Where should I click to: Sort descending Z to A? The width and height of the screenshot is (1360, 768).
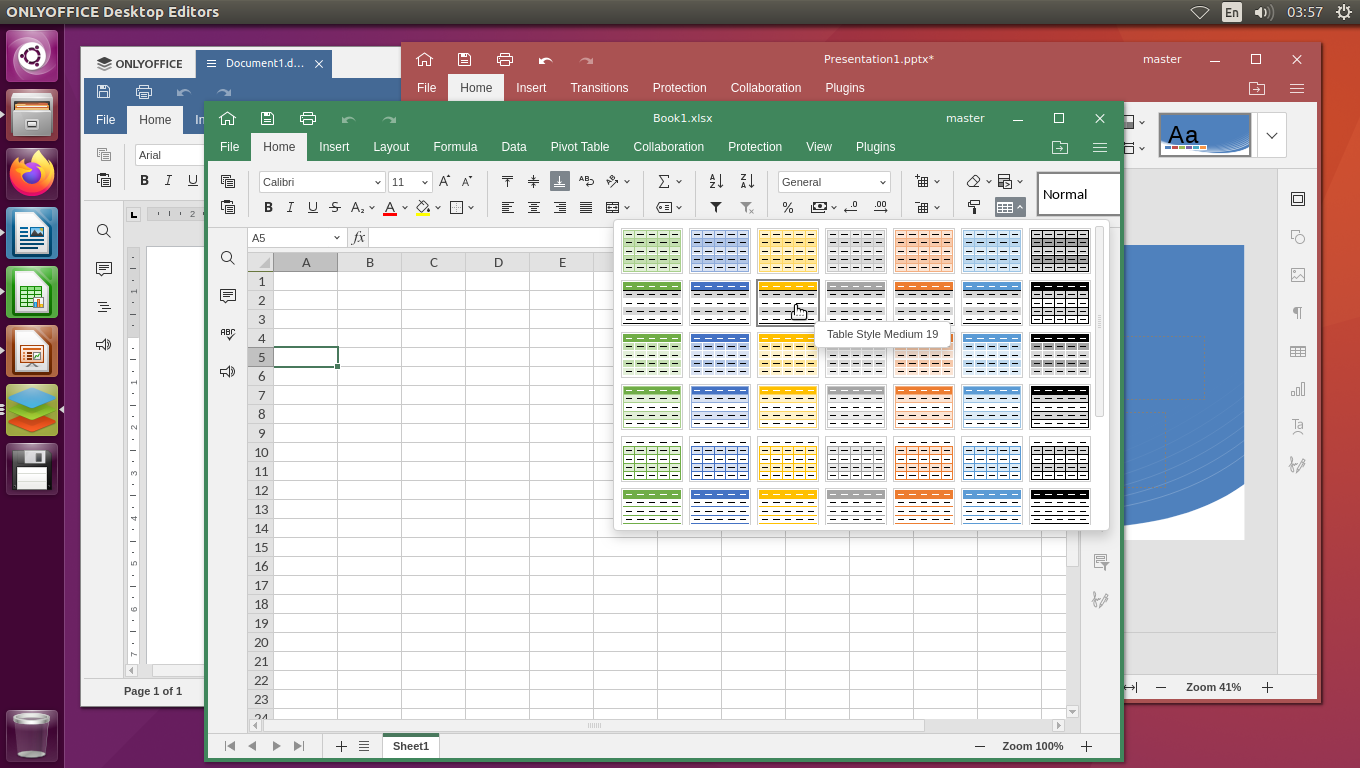(747, 182)
